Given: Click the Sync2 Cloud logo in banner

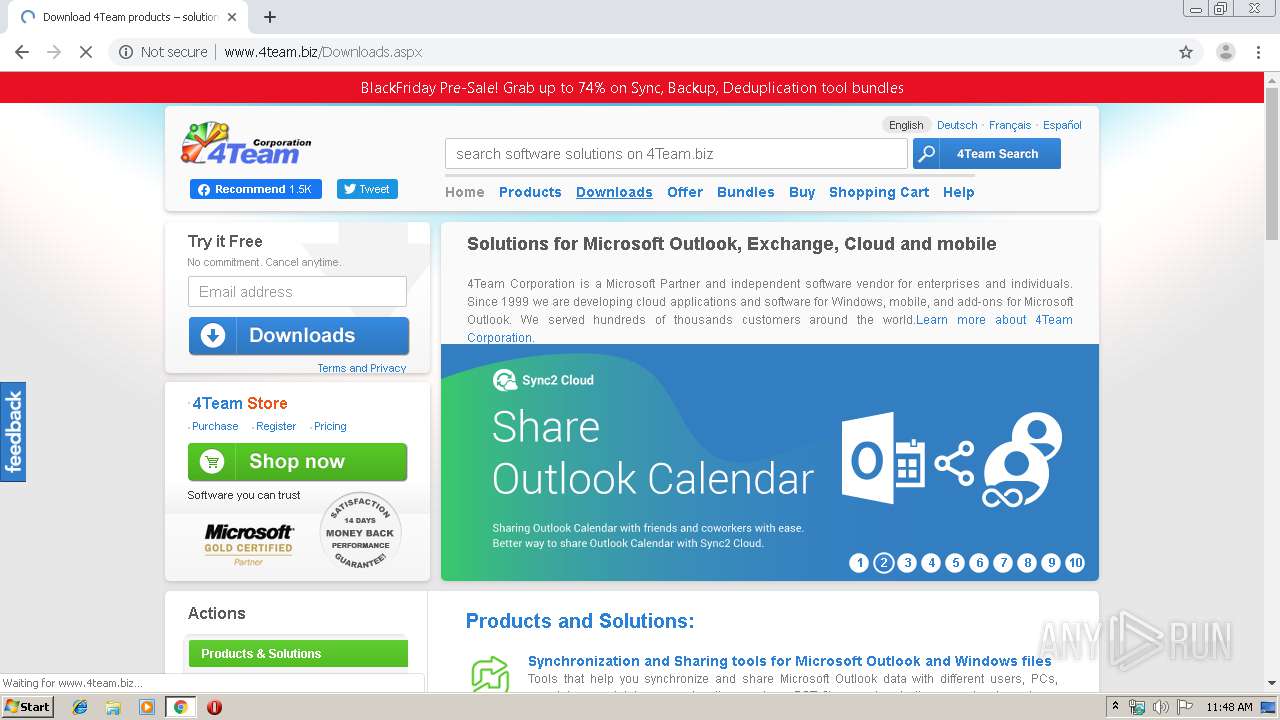Looking at the screenshot, I should tap(543, 380).
